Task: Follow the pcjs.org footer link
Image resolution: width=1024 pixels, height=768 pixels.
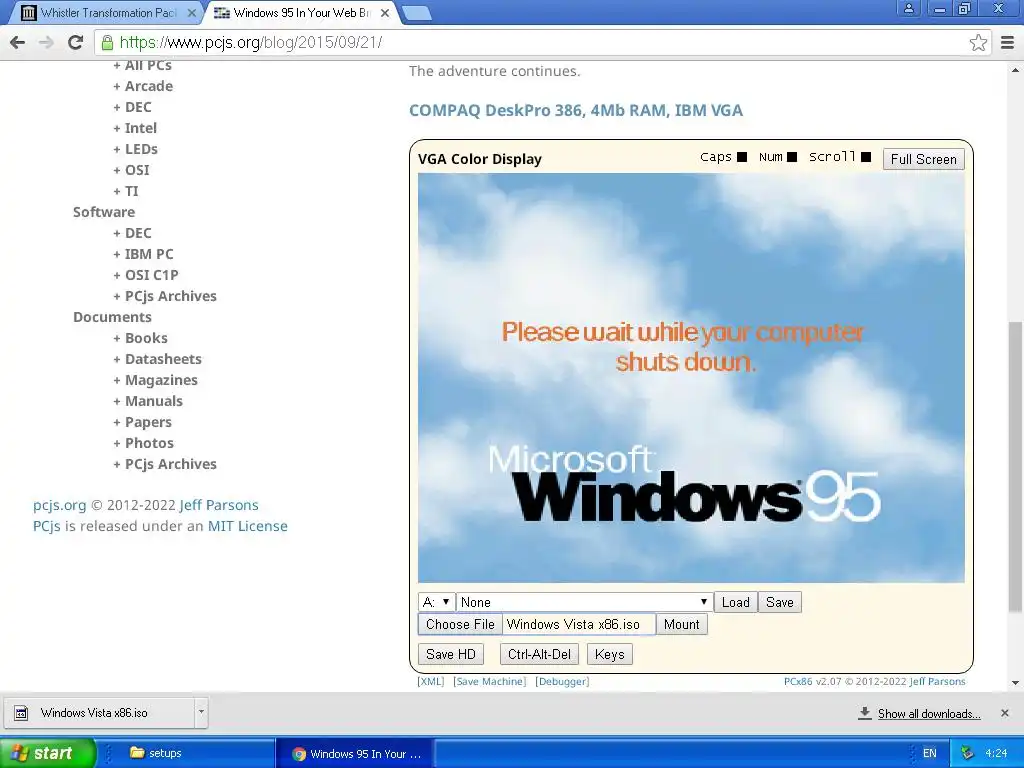Action: tap(59, 505)
